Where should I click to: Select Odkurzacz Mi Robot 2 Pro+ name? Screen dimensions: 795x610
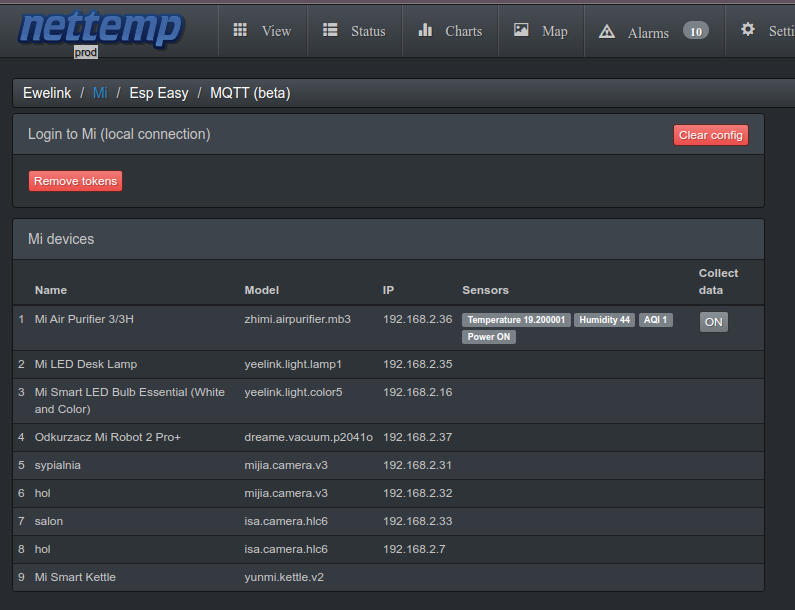coord(107,437)
